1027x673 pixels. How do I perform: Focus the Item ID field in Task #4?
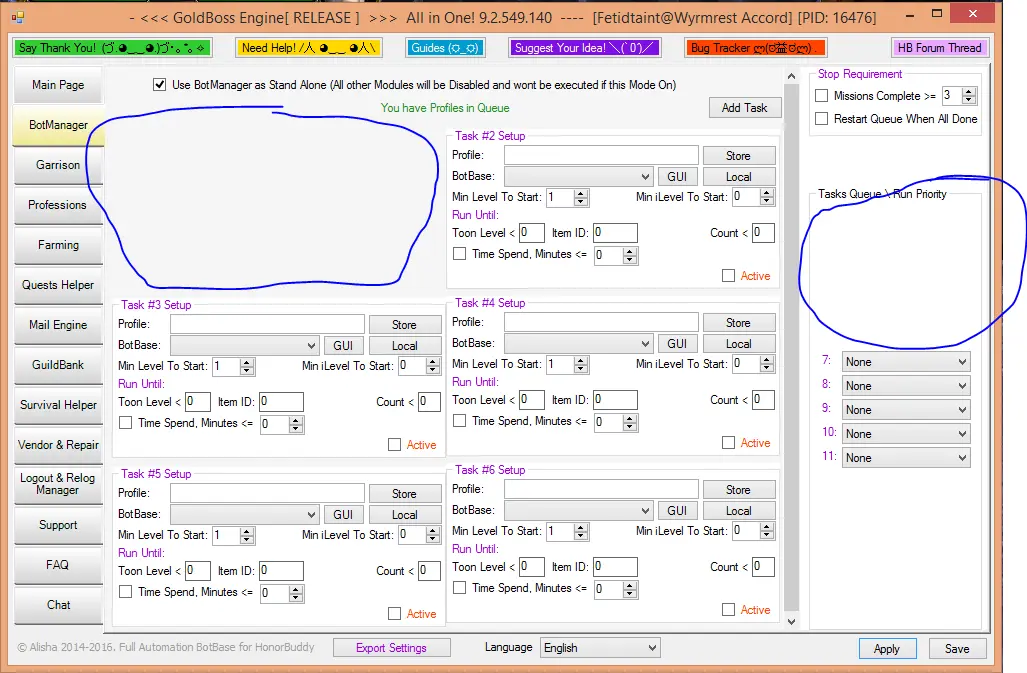[616, 399]
